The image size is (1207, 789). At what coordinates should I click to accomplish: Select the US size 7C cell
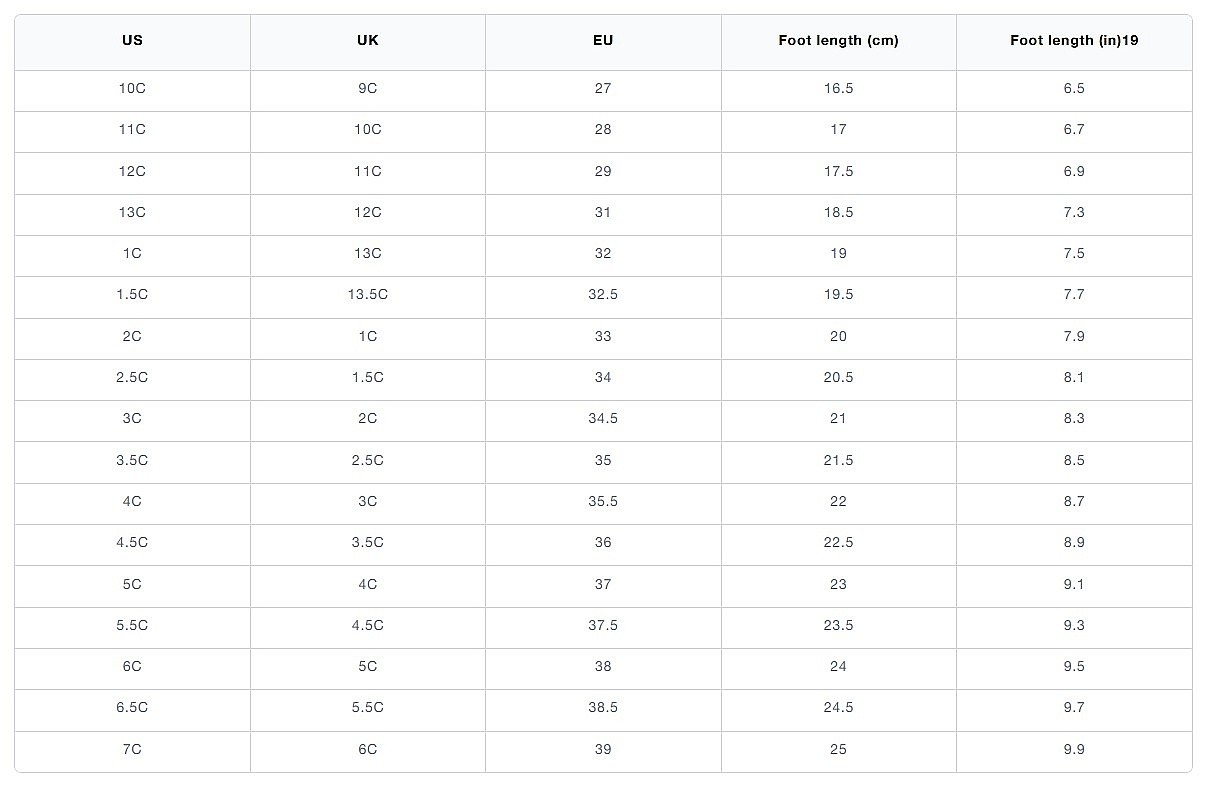click(132, 749)
